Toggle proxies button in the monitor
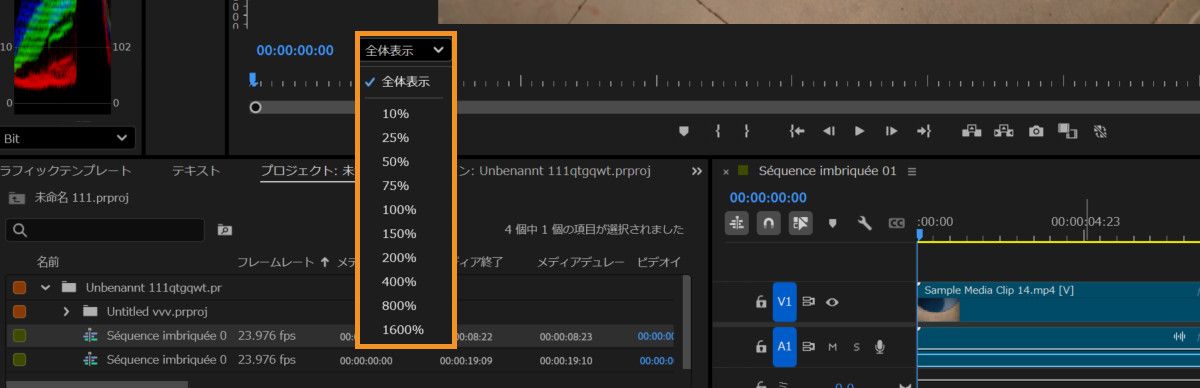This screenshot has height=388, width=1200. point(1099,131)
